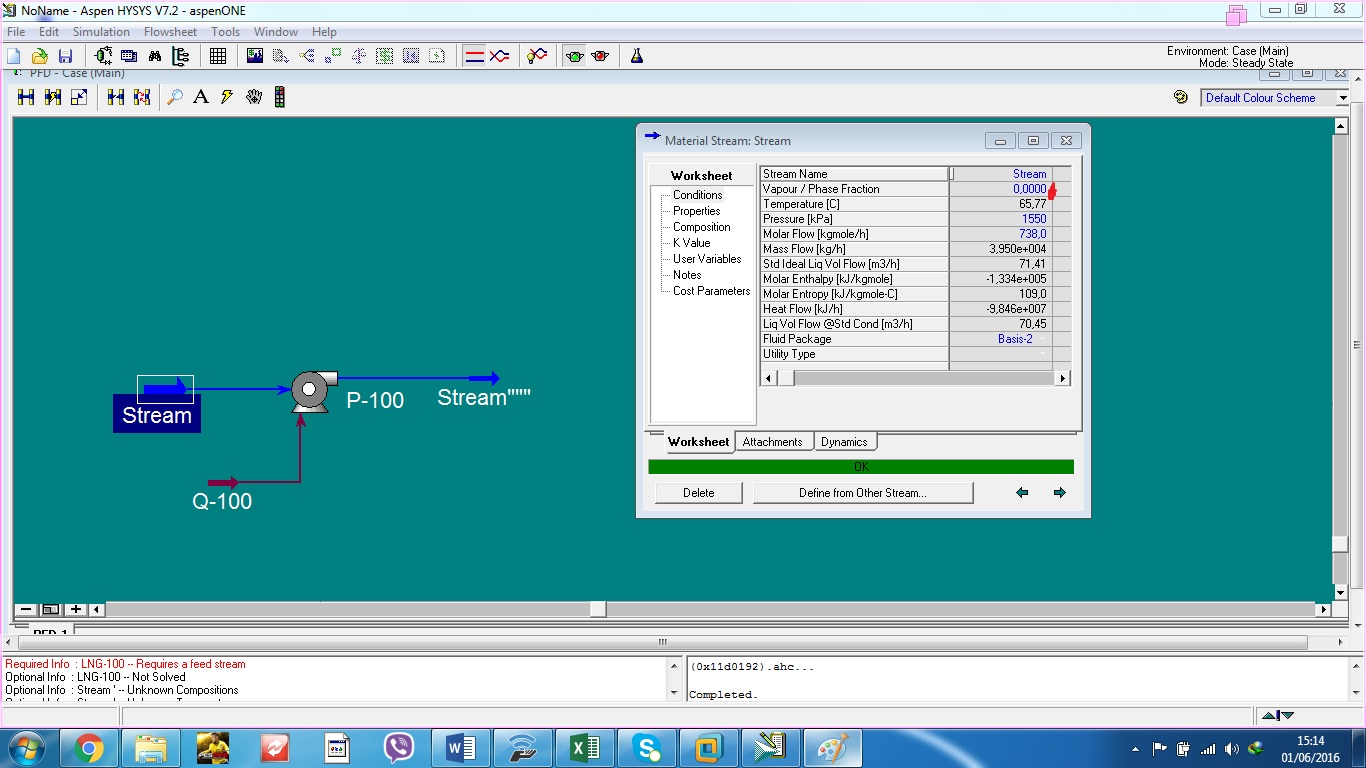The height and width of the screenshot is (768, 1366).
Task: Click the lightbulb optimizer toolbar icon
Action: 537,56
